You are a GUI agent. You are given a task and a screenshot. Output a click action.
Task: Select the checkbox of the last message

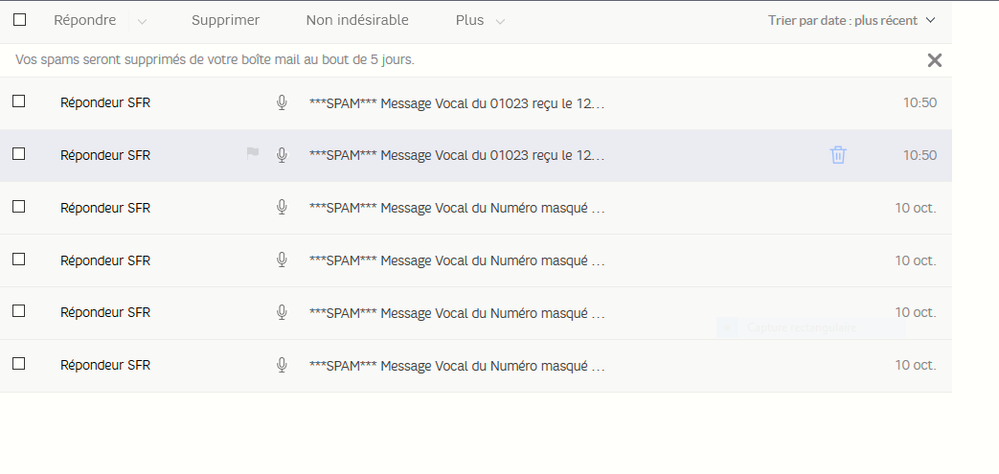pyautogui.click(x=19, y=364)
